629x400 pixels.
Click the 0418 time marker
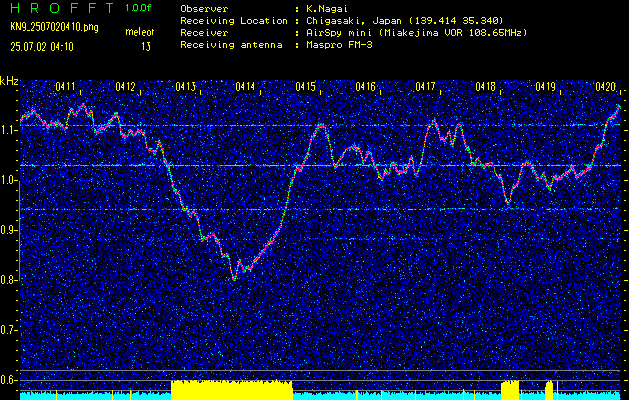pos(485,86)
